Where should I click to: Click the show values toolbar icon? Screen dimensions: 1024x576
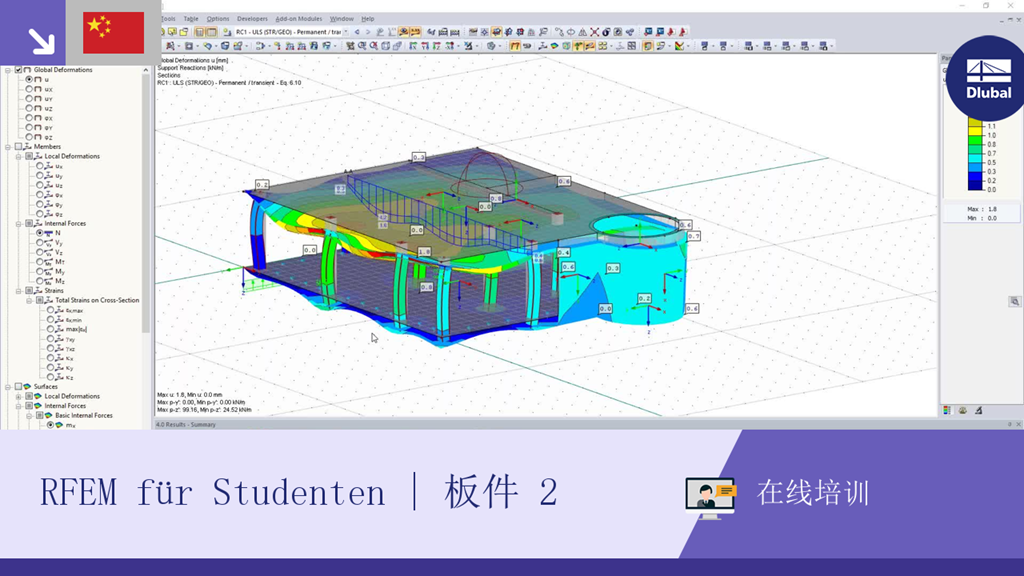coord(415,32)
